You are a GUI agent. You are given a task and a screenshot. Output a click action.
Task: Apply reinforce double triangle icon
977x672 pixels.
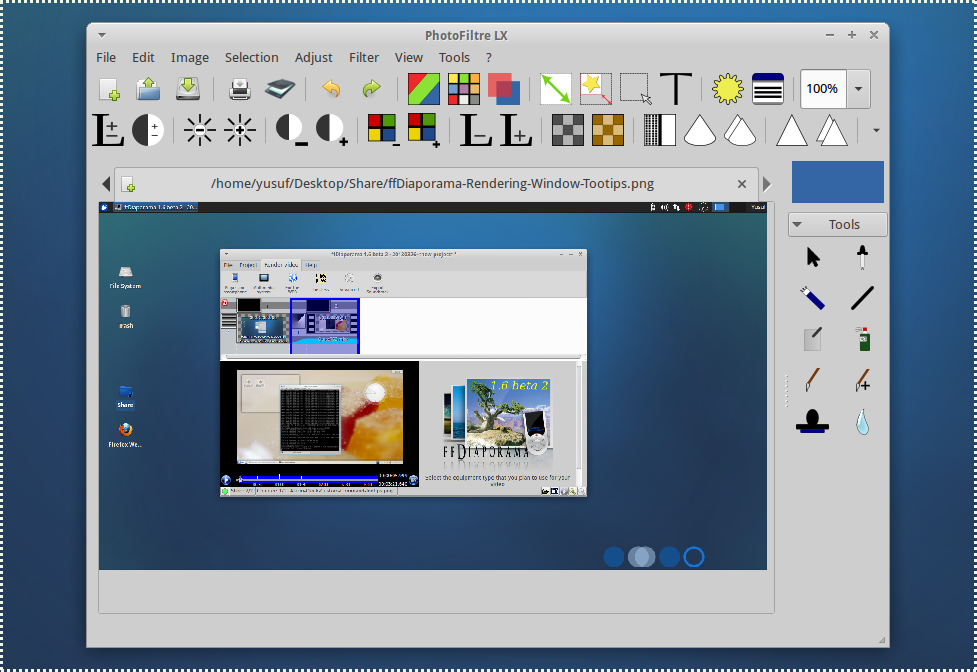click(x=831, y=130)
